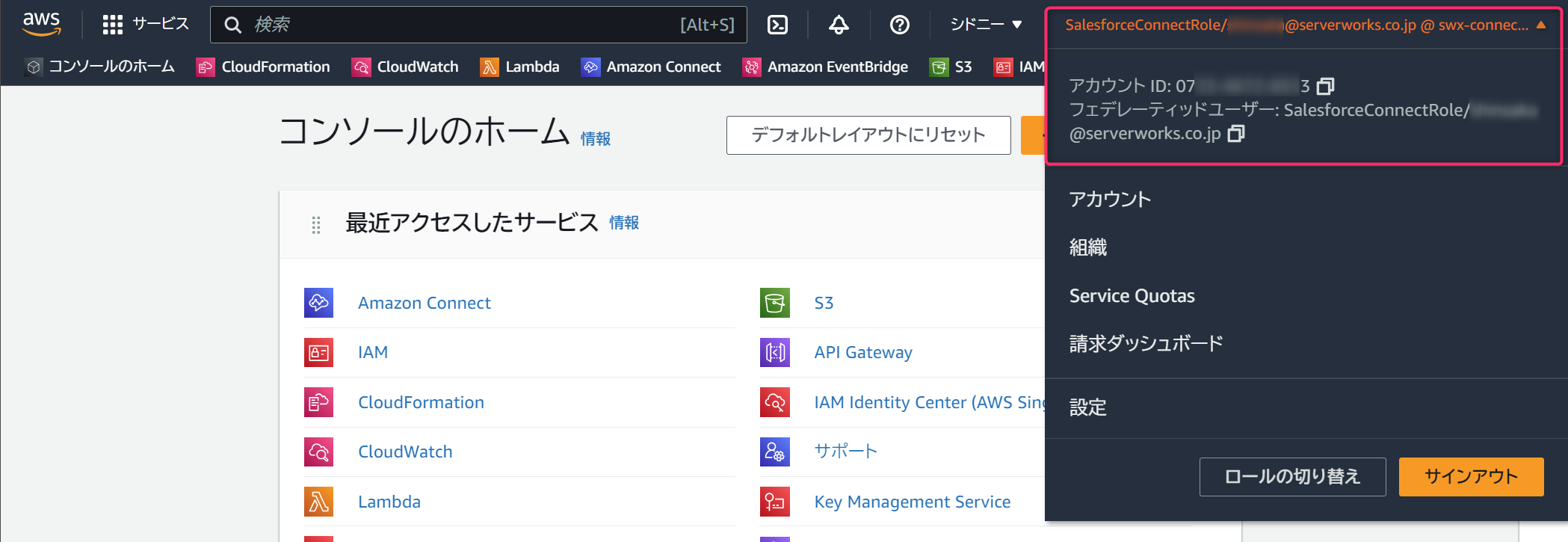Open 情報 link beside 最近アクセスしたサービス
Viewport: 1568px width, 542px height.
click(624, 223)
